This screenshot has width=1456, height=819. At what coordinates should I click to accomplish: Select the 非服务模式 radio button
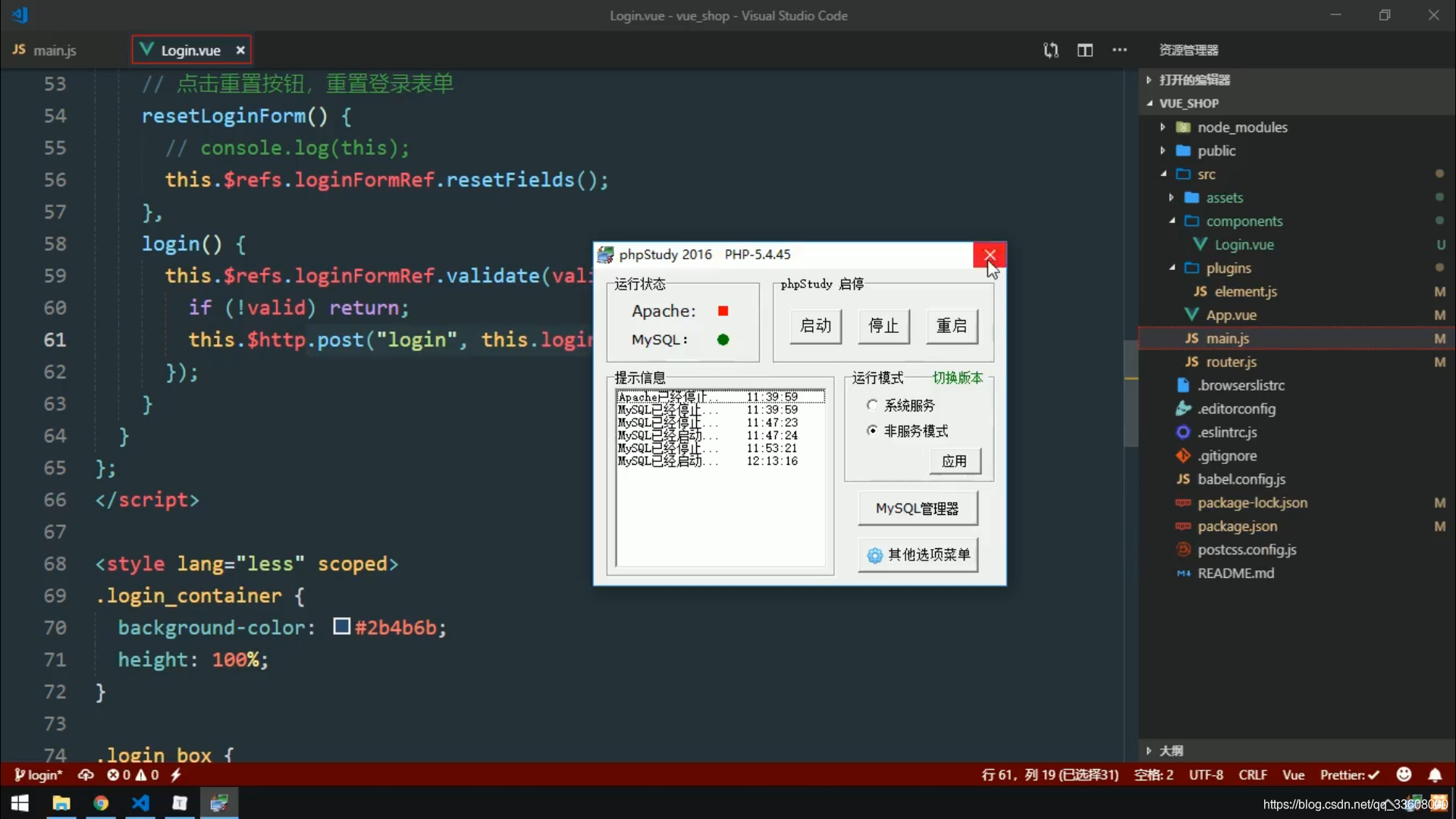coord(872,431)
